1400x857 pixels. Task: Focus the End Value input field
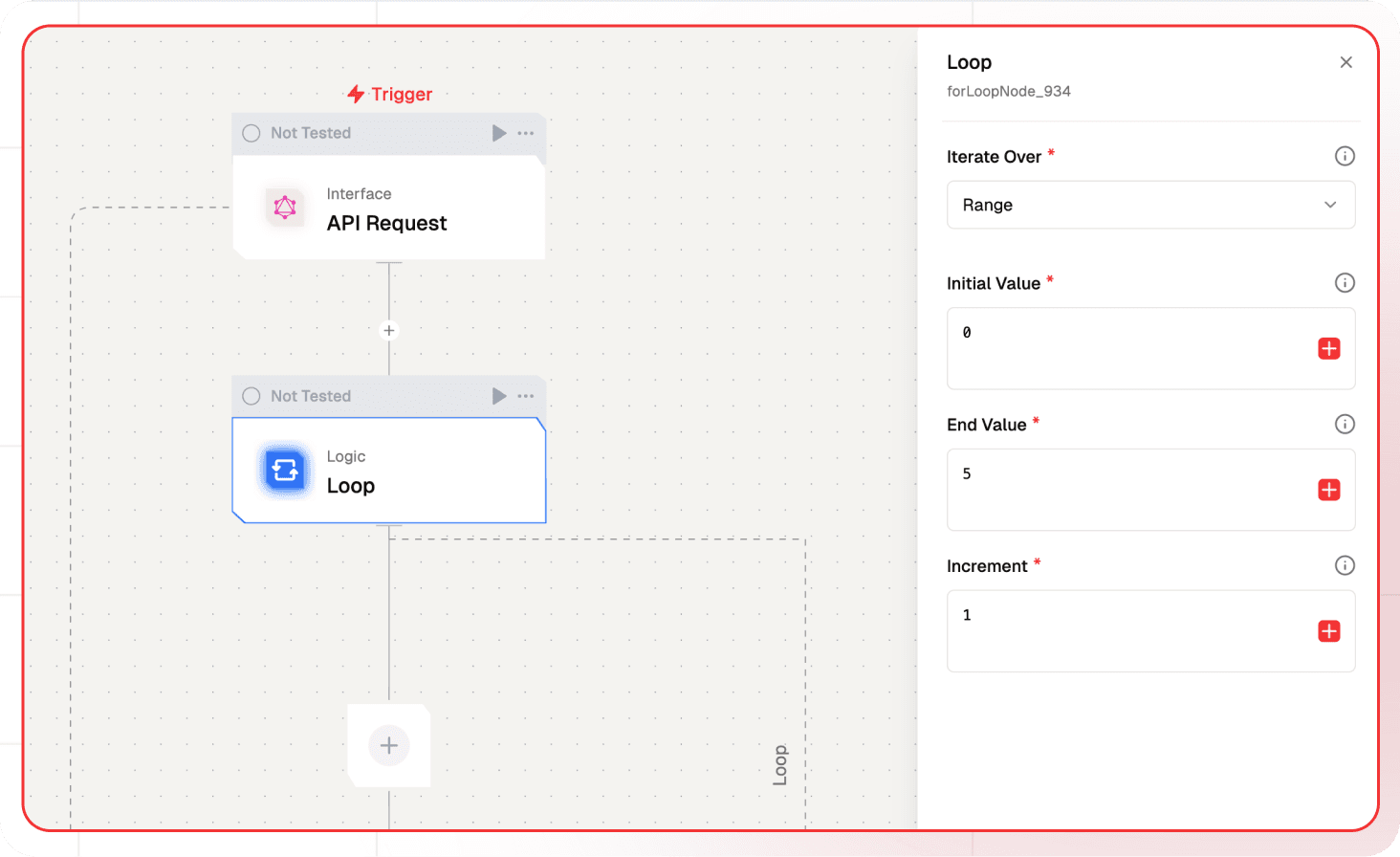pos(1150,490)
